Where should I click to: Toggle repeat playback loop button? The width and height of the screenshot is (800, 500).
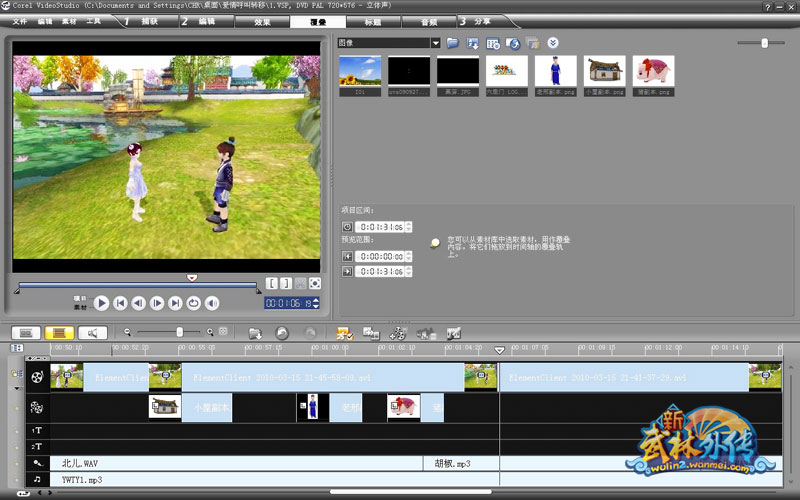coord(193,303)
